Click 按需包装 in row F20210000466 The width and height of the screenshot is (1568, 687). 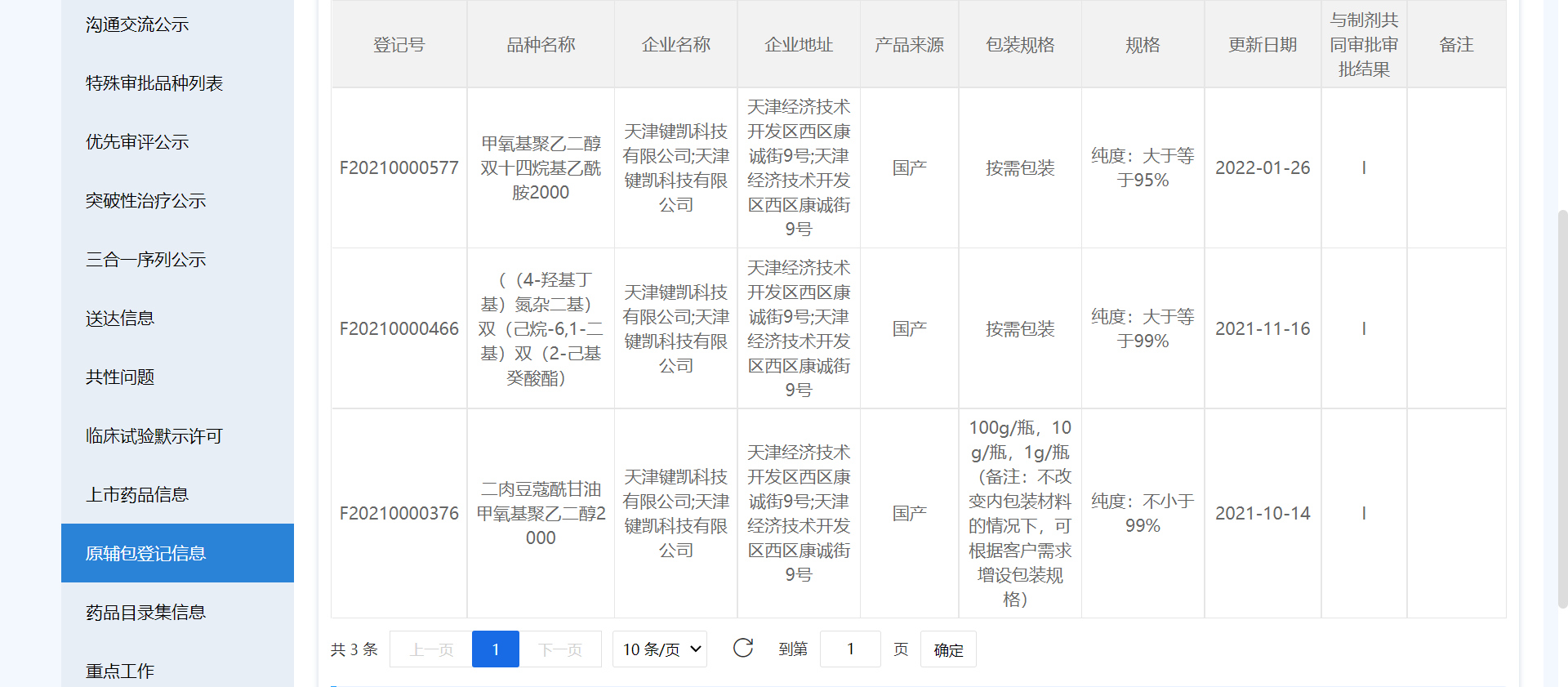[1020, 329]
